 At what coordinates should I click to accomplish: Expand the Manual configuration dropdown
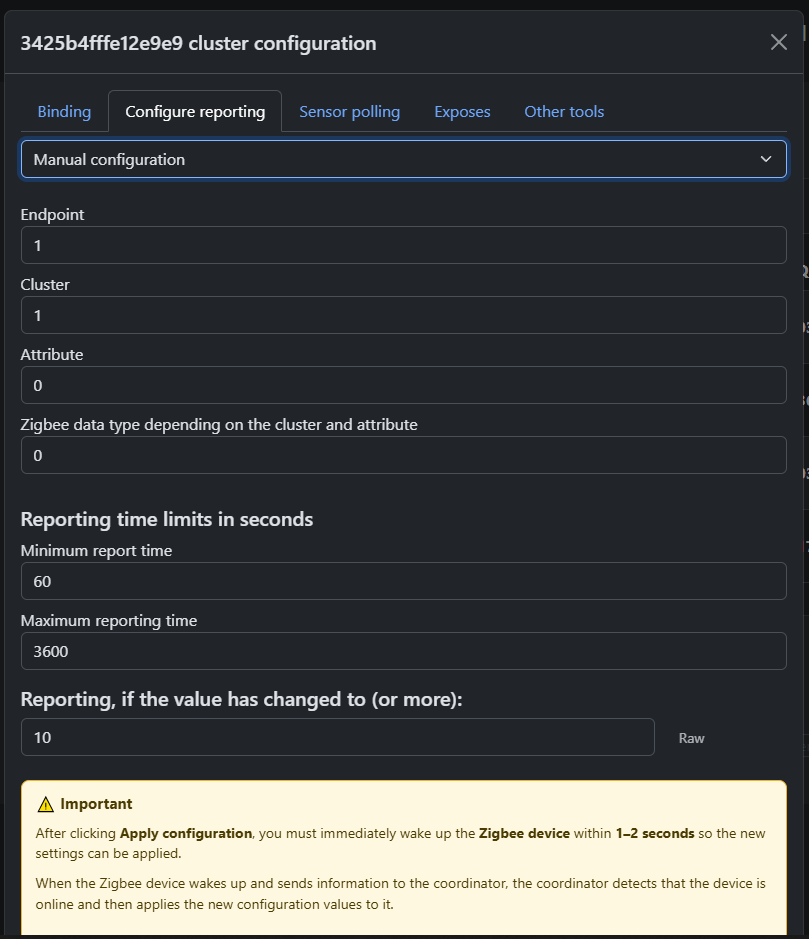(x=403, y=159)
